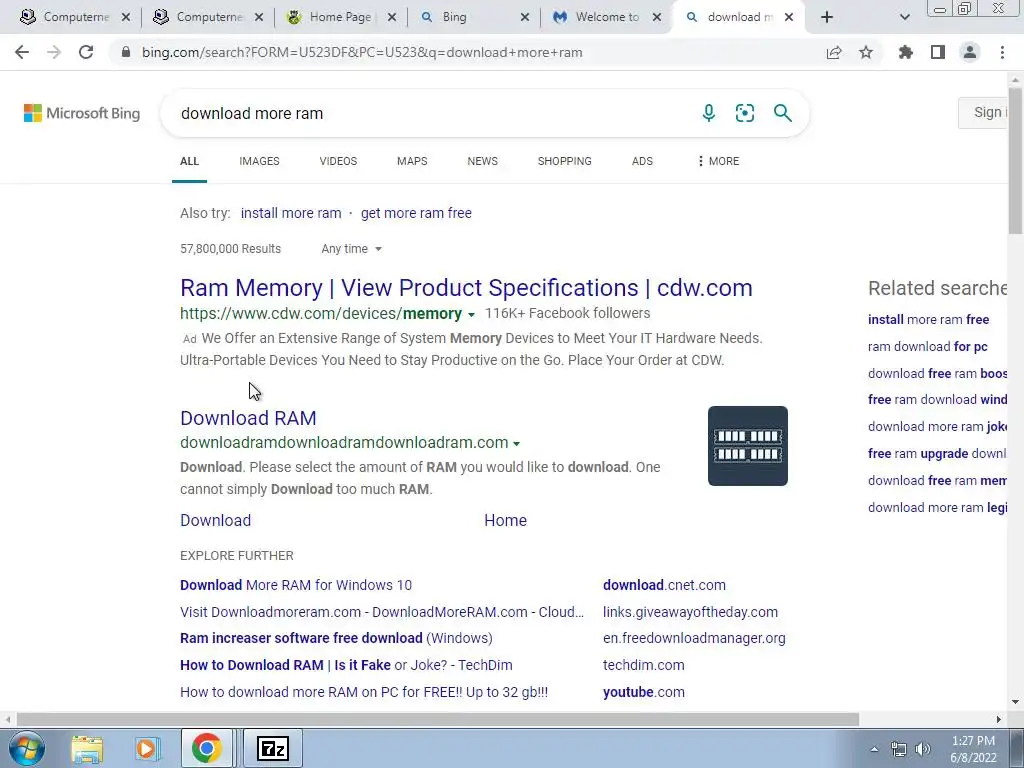Viewport: 1024px width, 768px height.
Task: Open the Windows Start button
Action: tap(25, 748)
